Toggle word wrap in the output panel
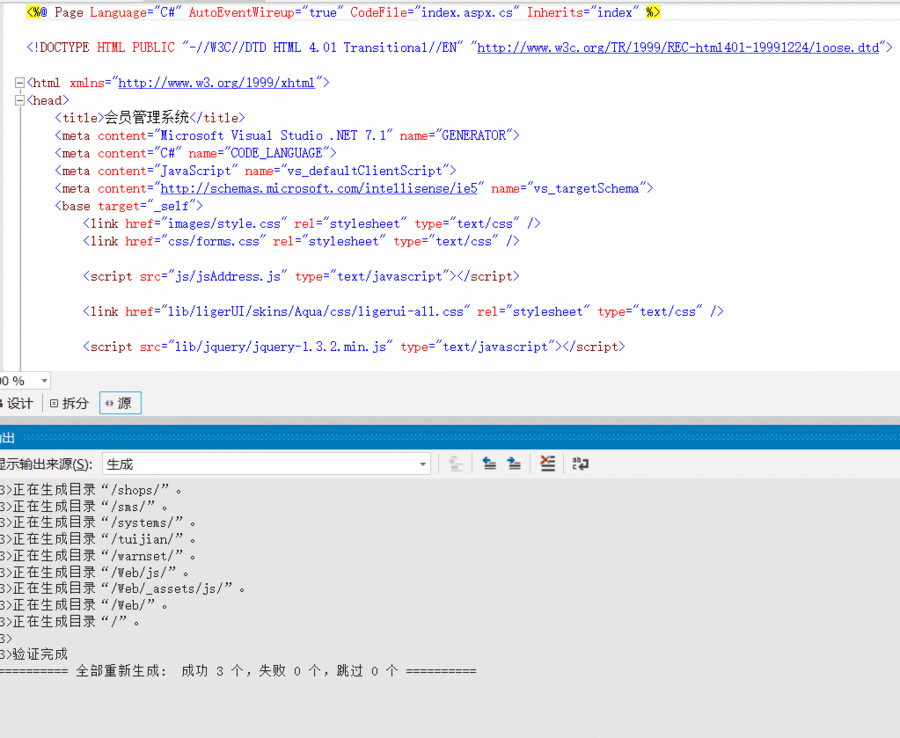900x738 pixels. (x=580, y=464)
